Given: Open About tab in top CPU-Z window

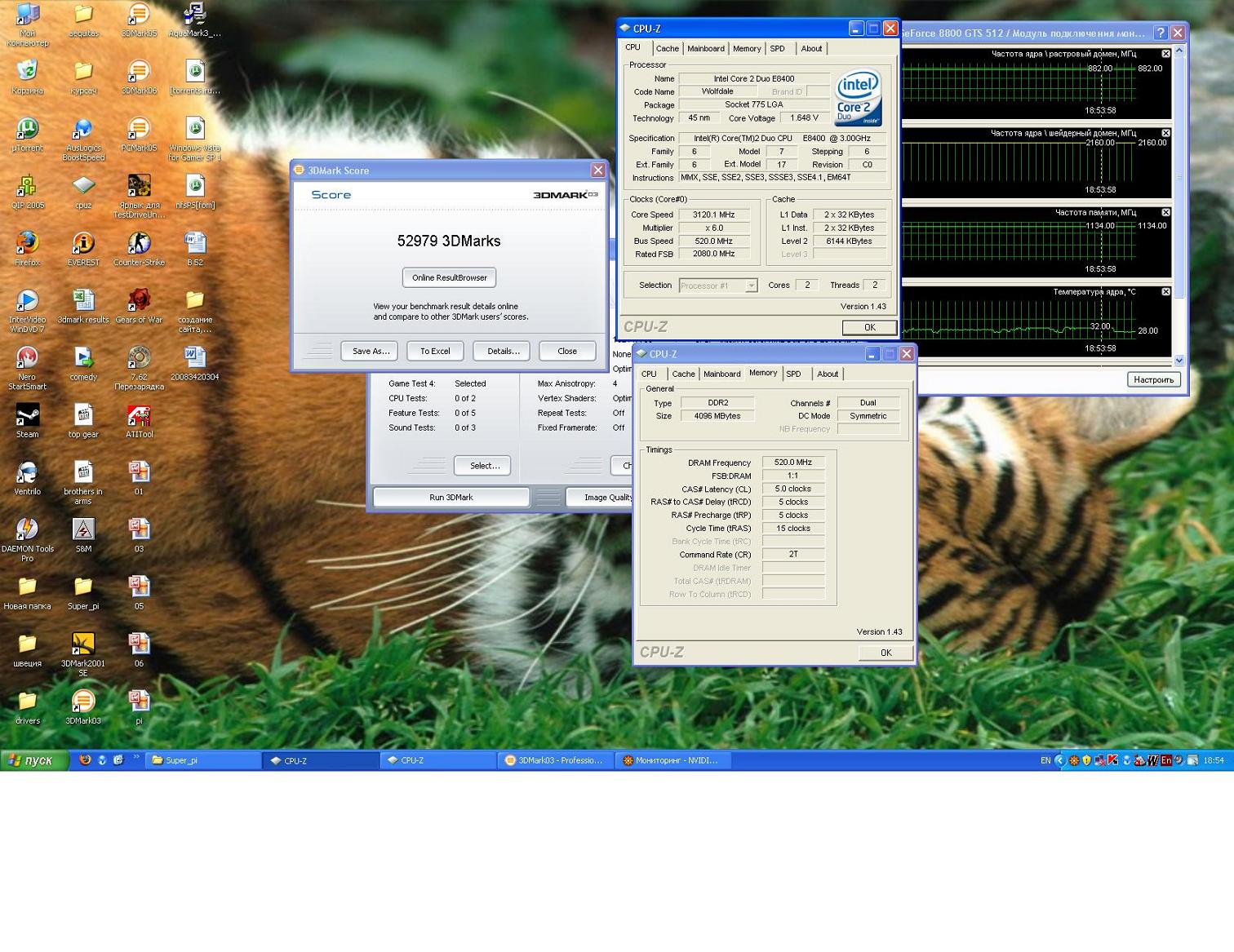Looking at the screenshot, I should pyautogui.click(x=811, y=49).
